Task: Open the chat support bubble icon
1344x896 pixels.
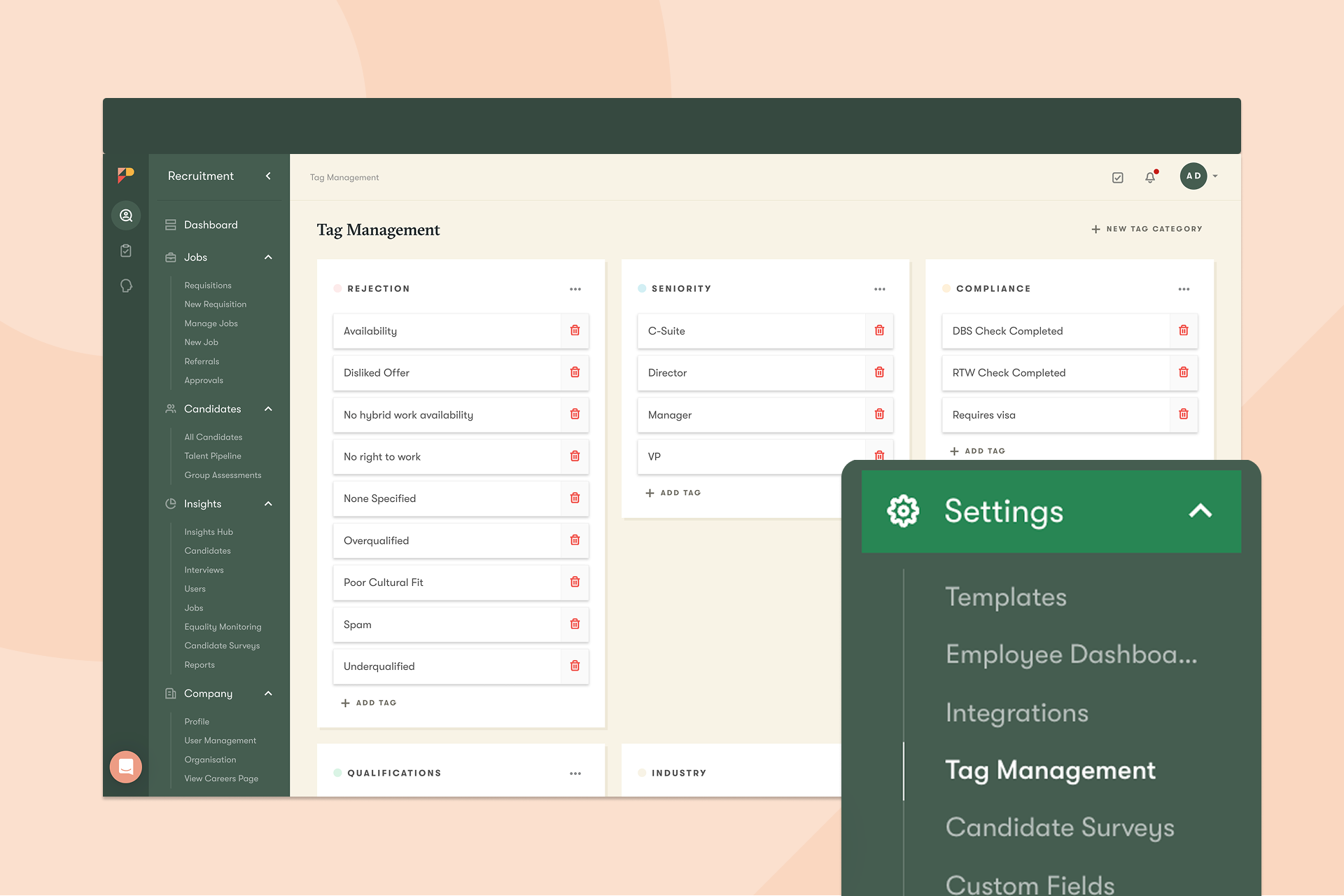Action: click(x=126, y=767)
